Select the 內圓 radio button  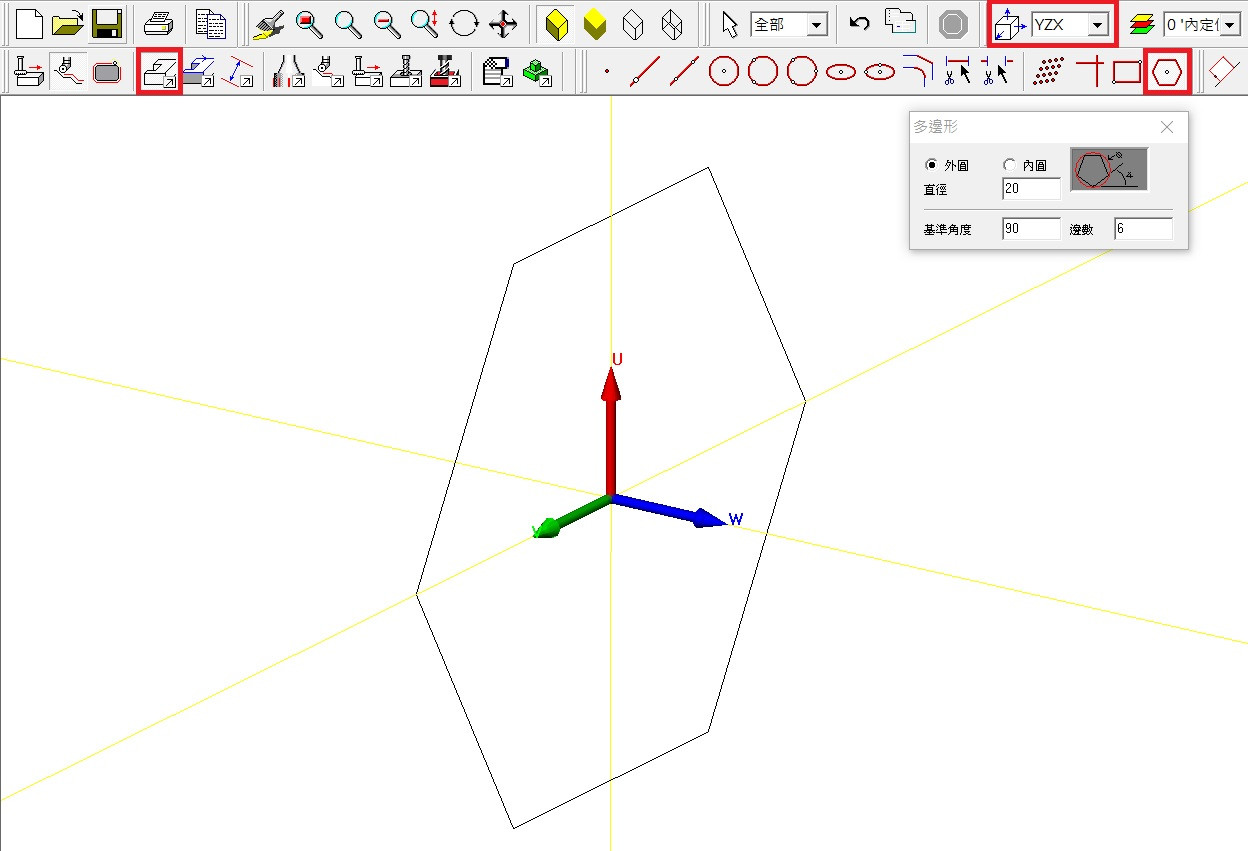pos(1009,165)
